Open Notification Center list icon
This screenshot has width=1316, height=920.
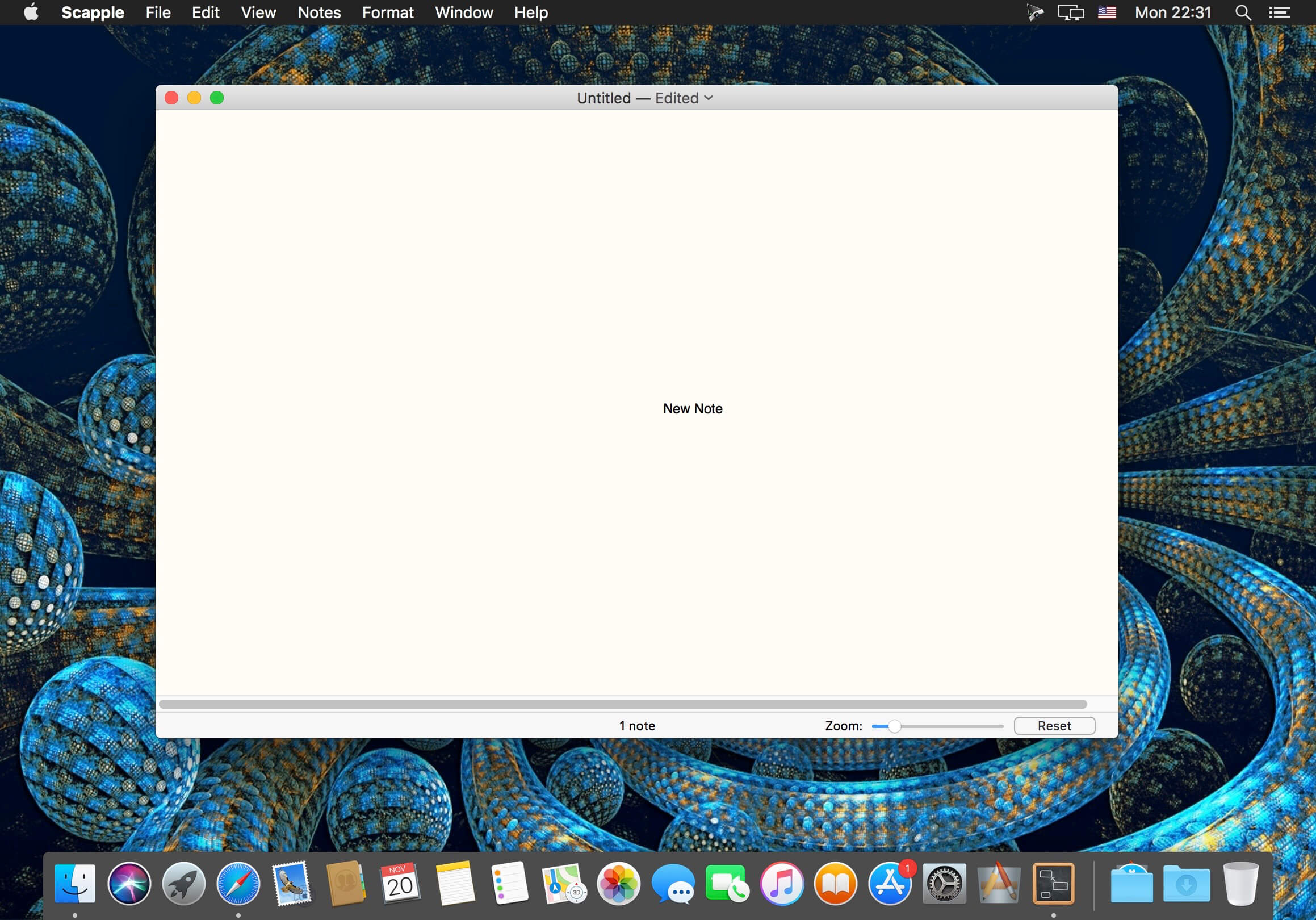(1279, 12)
